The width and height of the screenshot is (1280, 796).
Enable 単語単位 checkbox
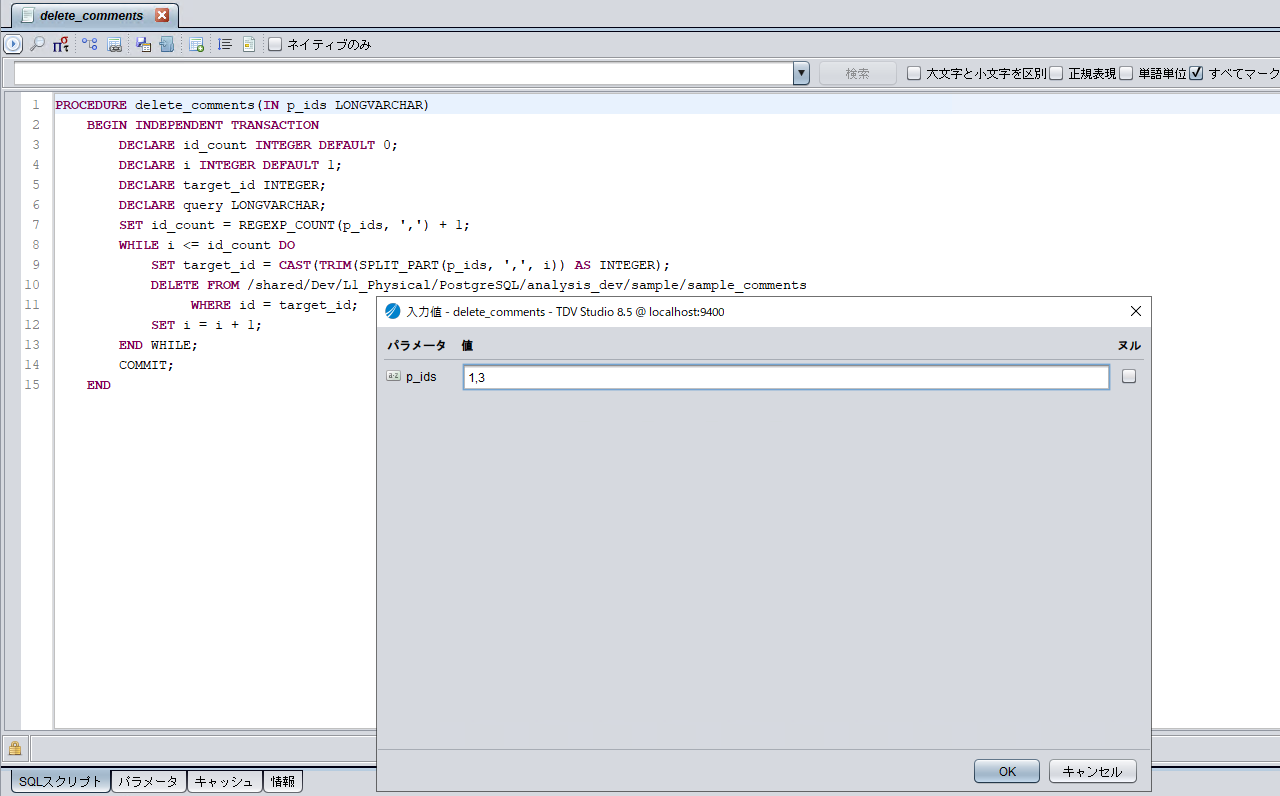click(1126, 73)
